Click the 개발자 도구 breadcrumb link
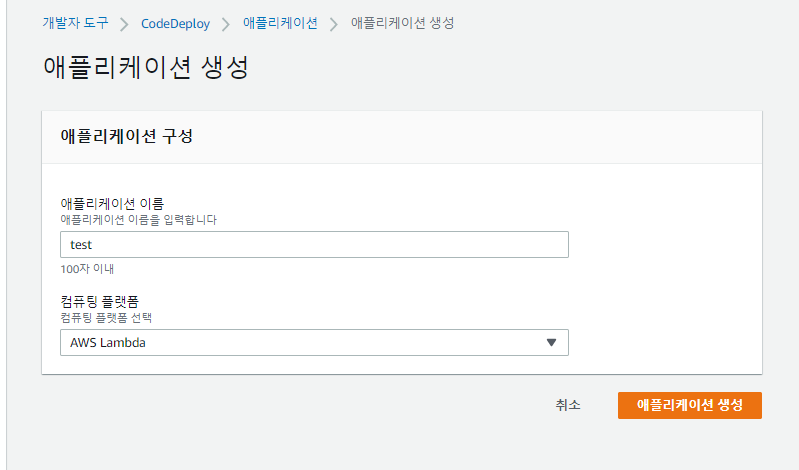 pyautogui.click(x=75, y=23)
